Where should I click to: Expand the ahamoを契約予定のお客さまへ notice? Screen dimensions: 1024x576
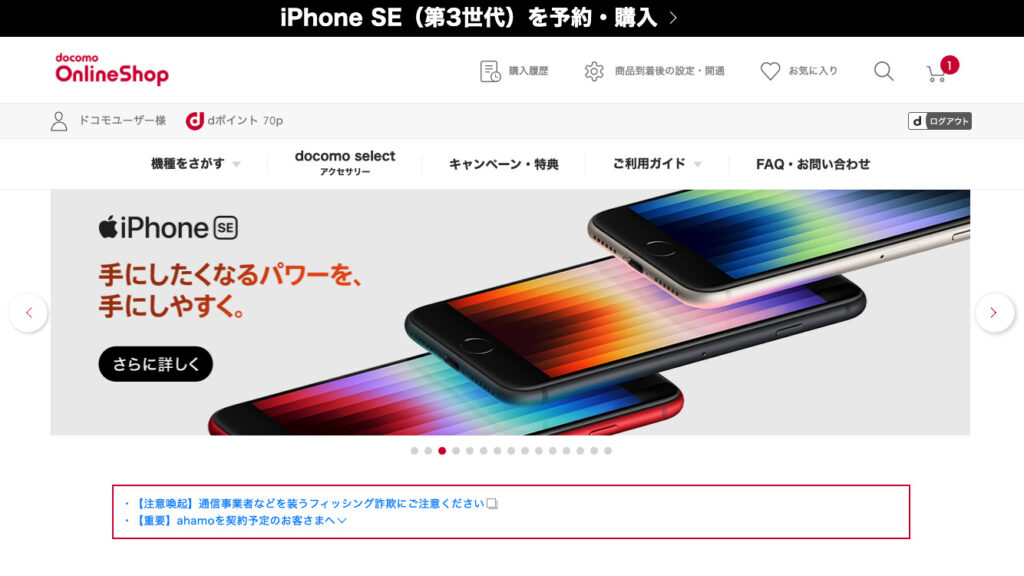241,520
